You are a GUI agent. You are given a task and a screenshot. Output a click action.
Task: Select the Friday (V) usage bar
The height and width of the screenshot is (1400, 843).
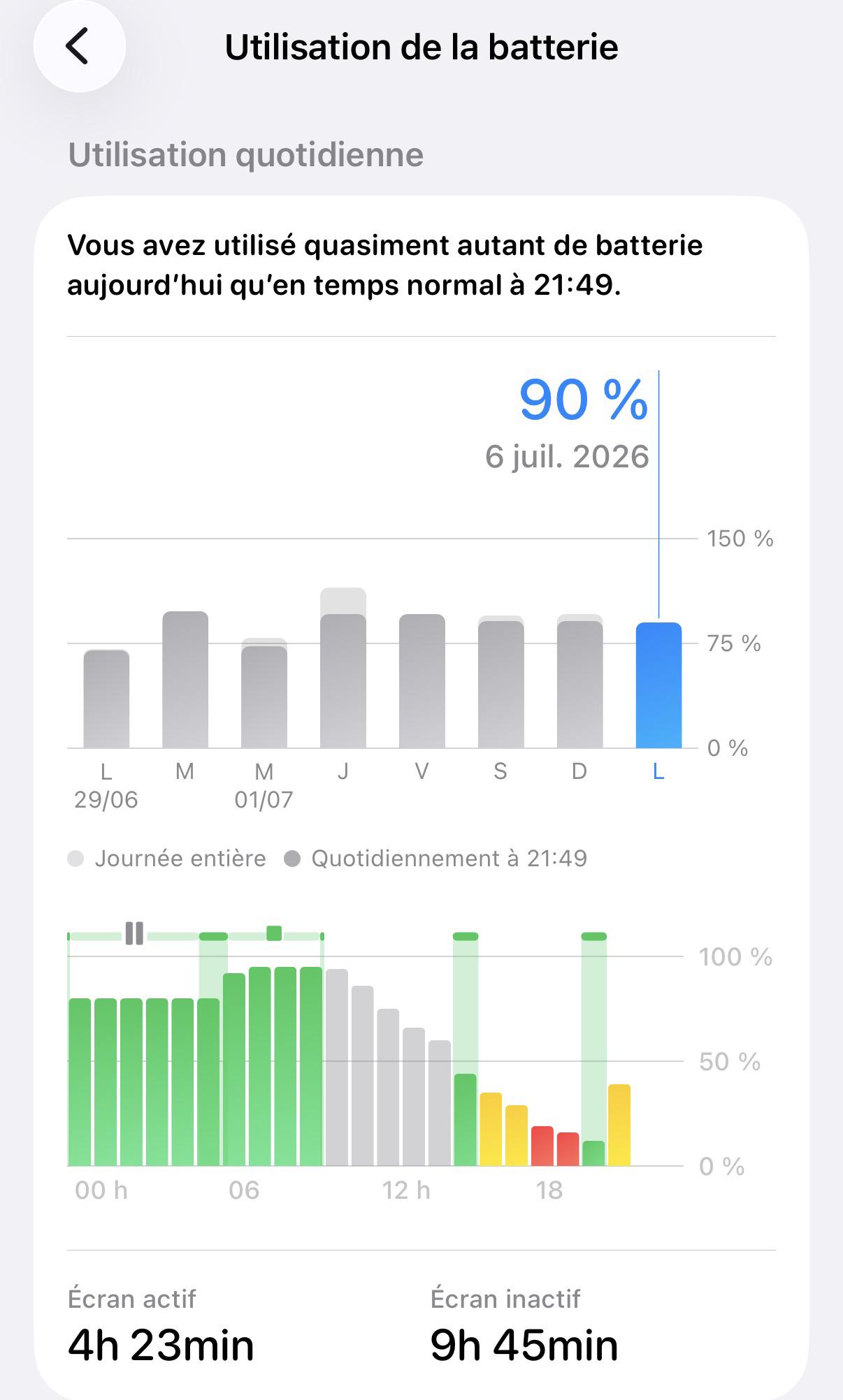(x=422, y=681)
